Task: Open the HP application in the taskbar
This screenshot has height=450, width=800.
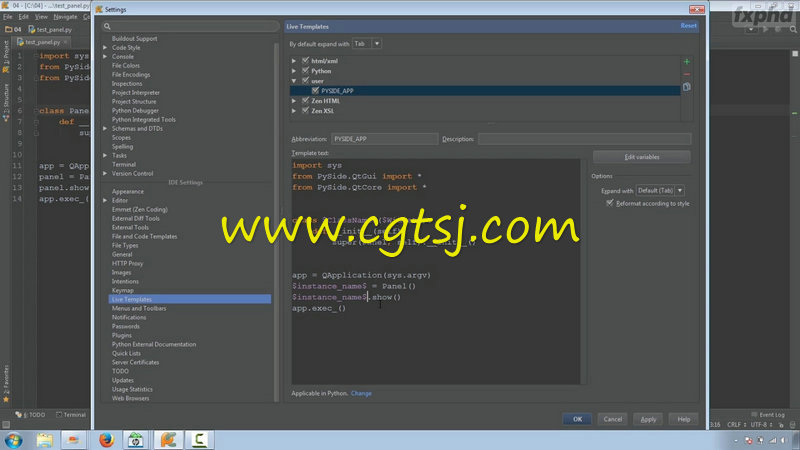Action: point(135,440)
